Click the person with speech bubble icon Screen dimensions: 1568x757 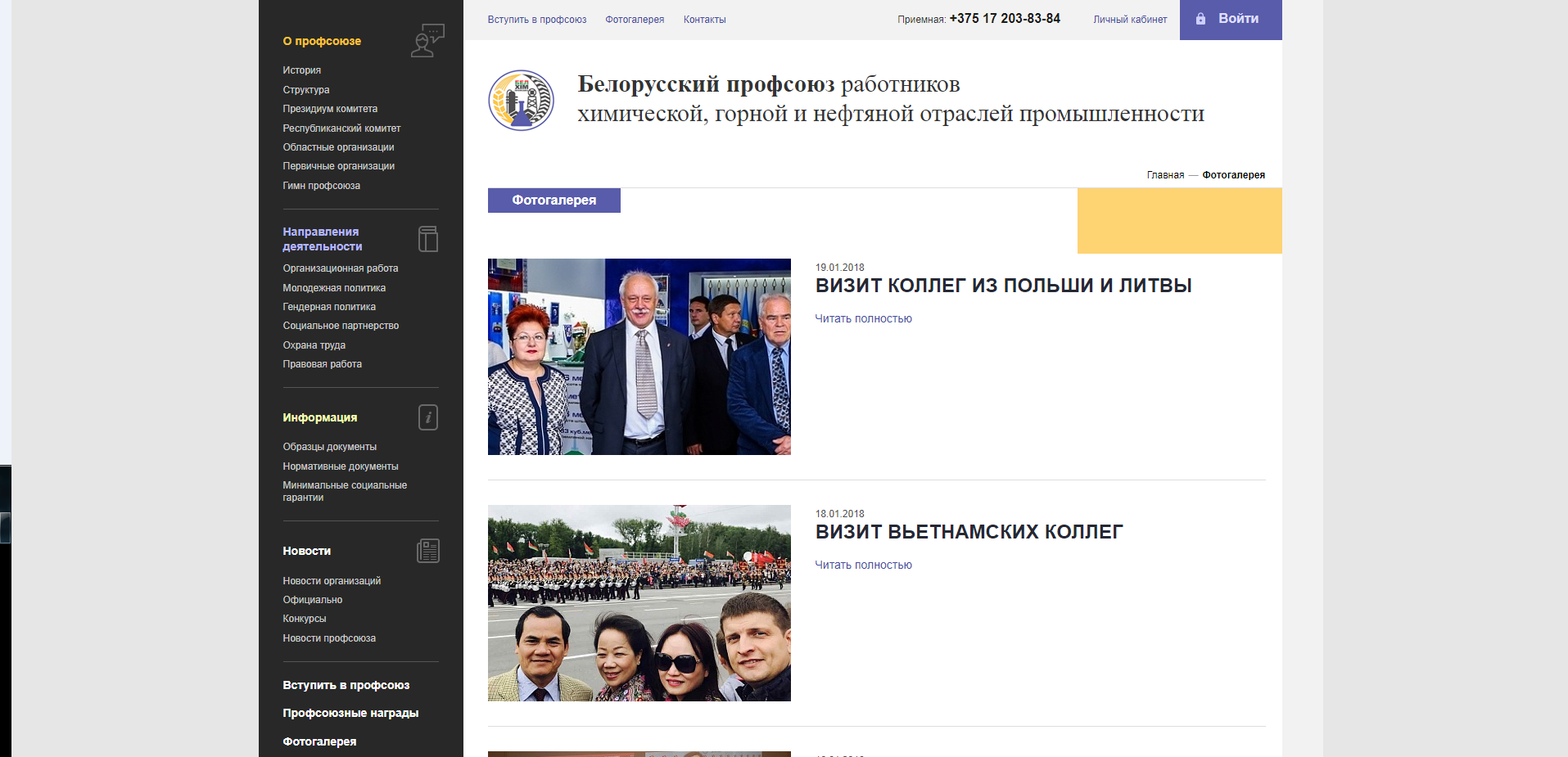[x=427, y=40]
